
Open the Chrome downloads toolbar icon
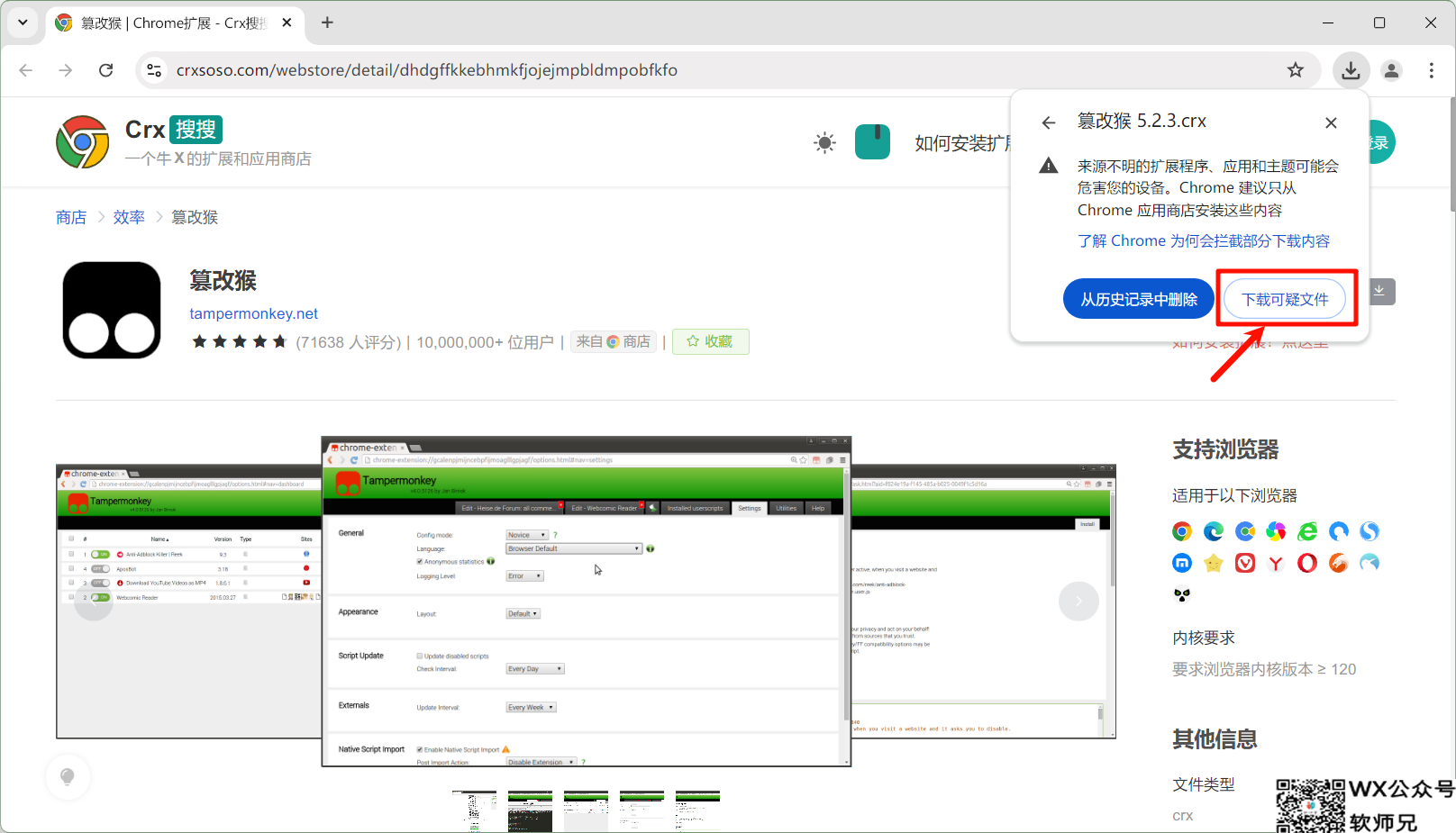(x=1351, y=70)
